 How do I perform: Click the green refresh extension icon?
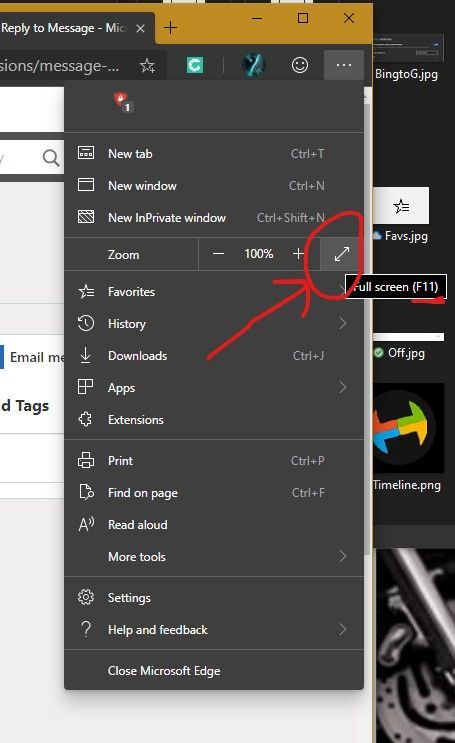(195, 65)
